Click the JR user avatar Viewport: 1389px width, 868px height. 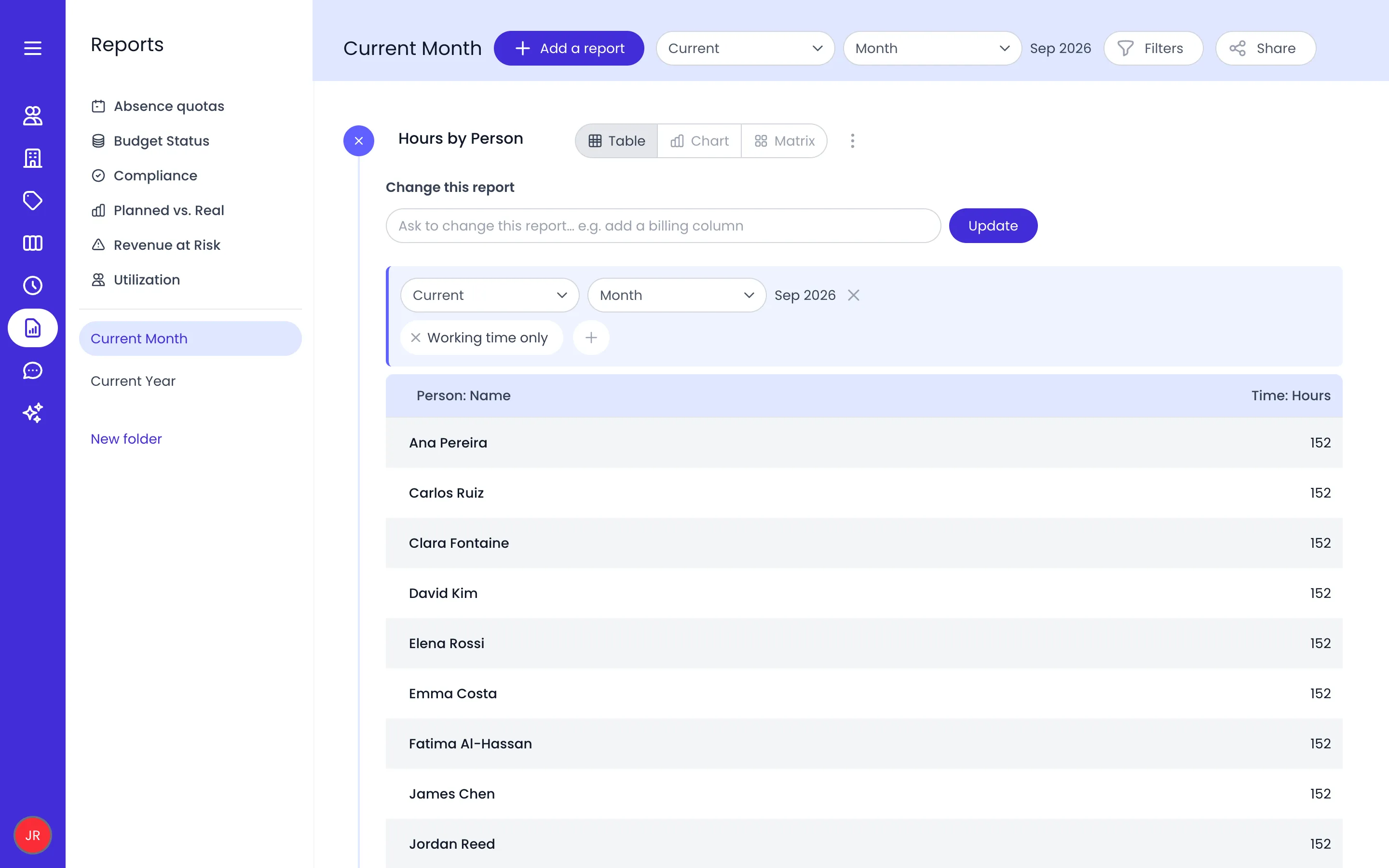click(33, 835)
